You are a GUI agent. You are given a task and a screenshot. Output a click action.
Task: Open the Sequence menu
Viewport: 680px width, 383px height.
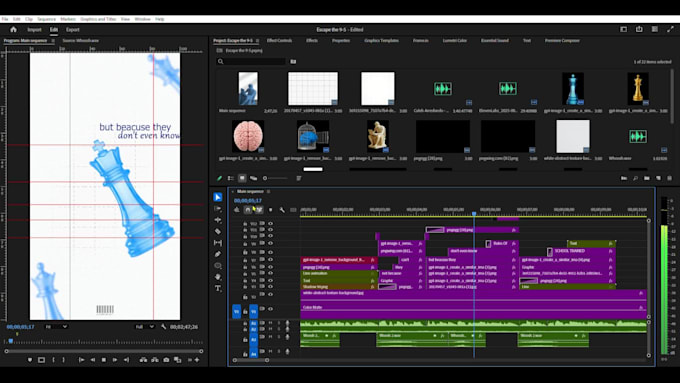(46, 19)
